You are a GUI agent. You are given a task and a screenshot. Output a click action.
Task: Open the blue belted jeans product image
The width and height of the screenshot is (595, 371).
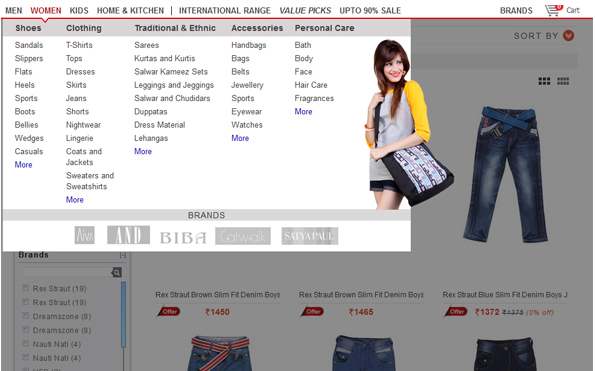(x=505, y=174)
